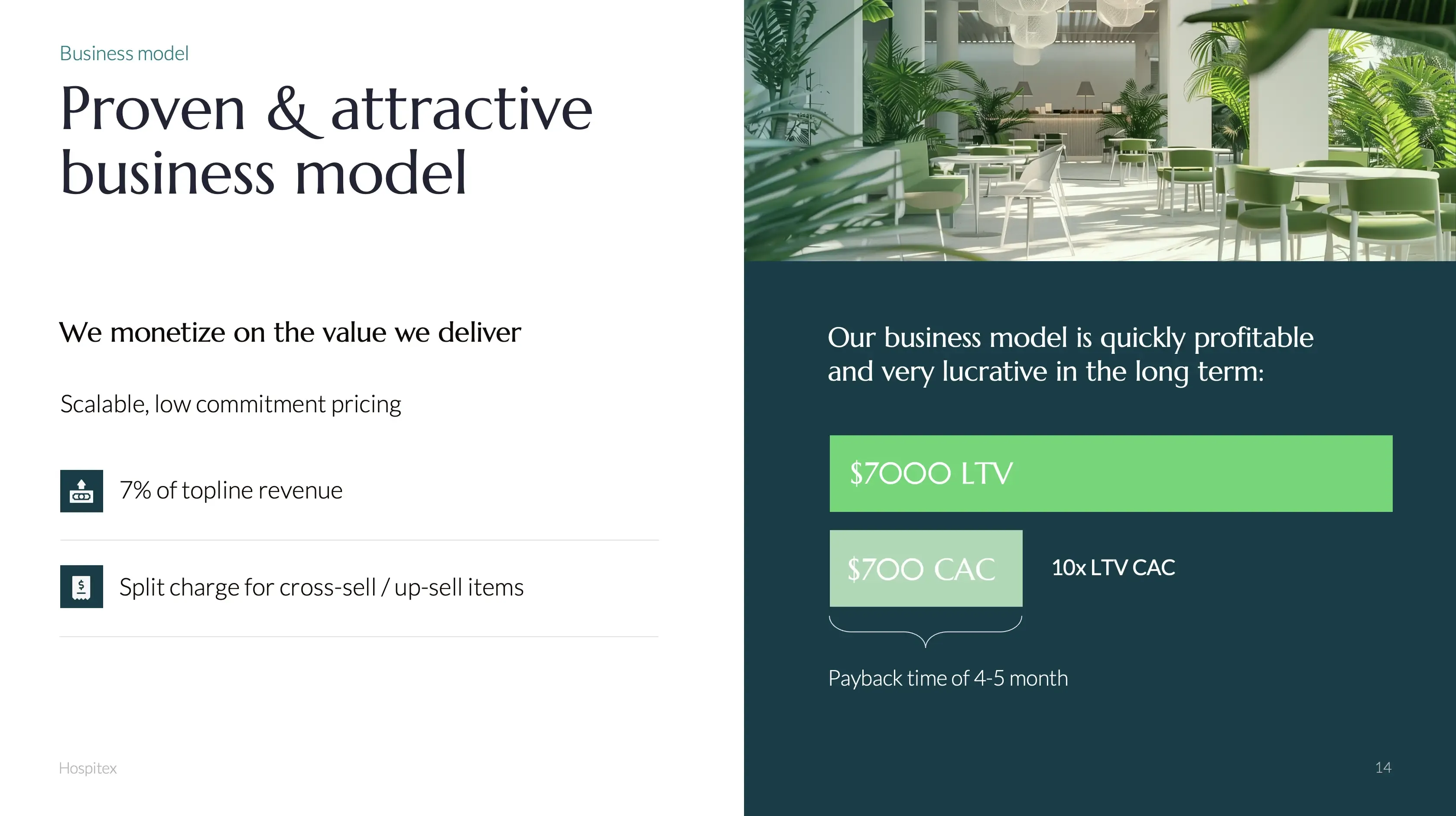This screenshot has height=816, width=1456.
Task: Select the divider line below split charge row
Action: pos(359,637)
